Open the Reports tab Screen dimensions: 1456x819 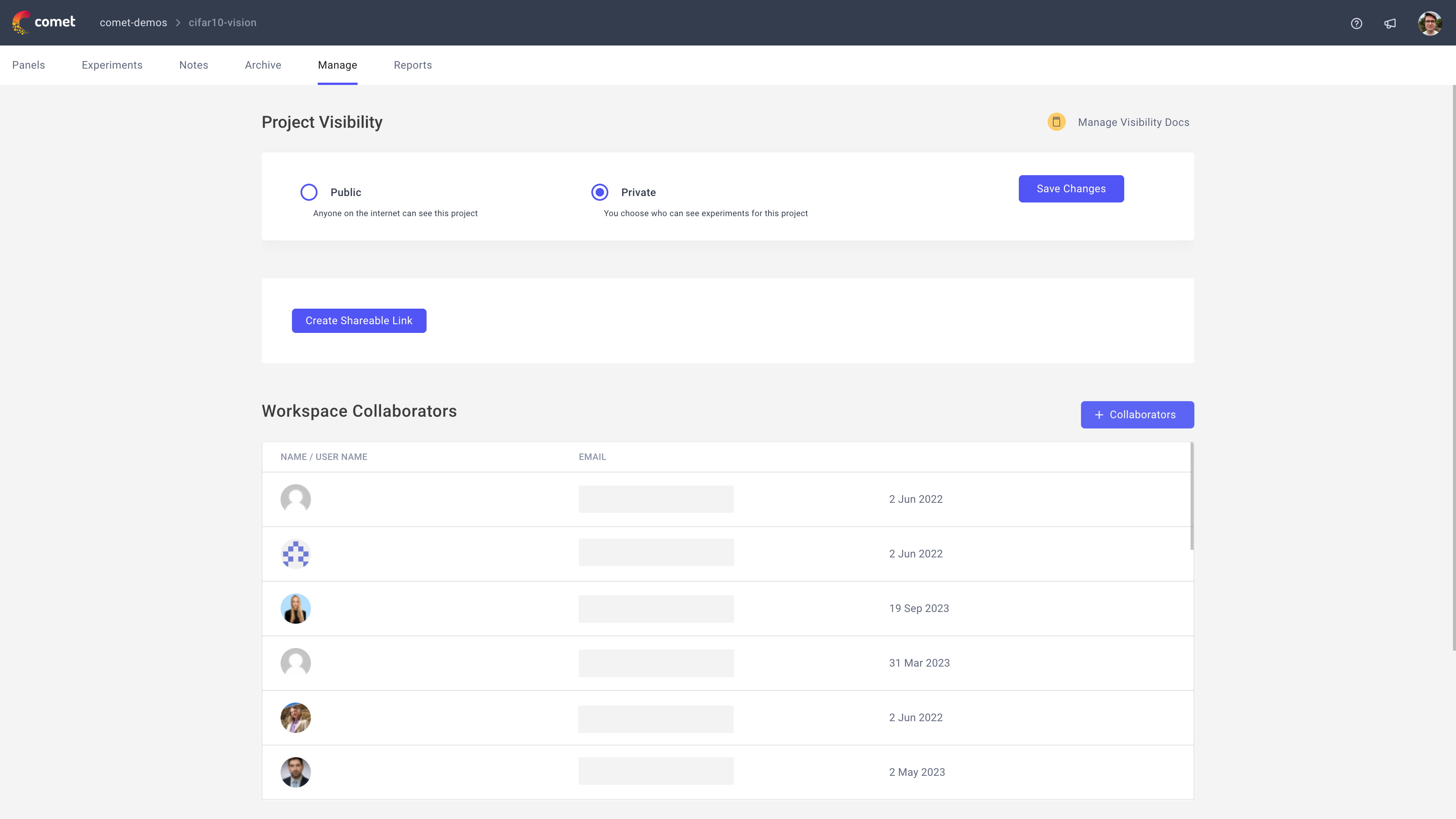point(413,65)
